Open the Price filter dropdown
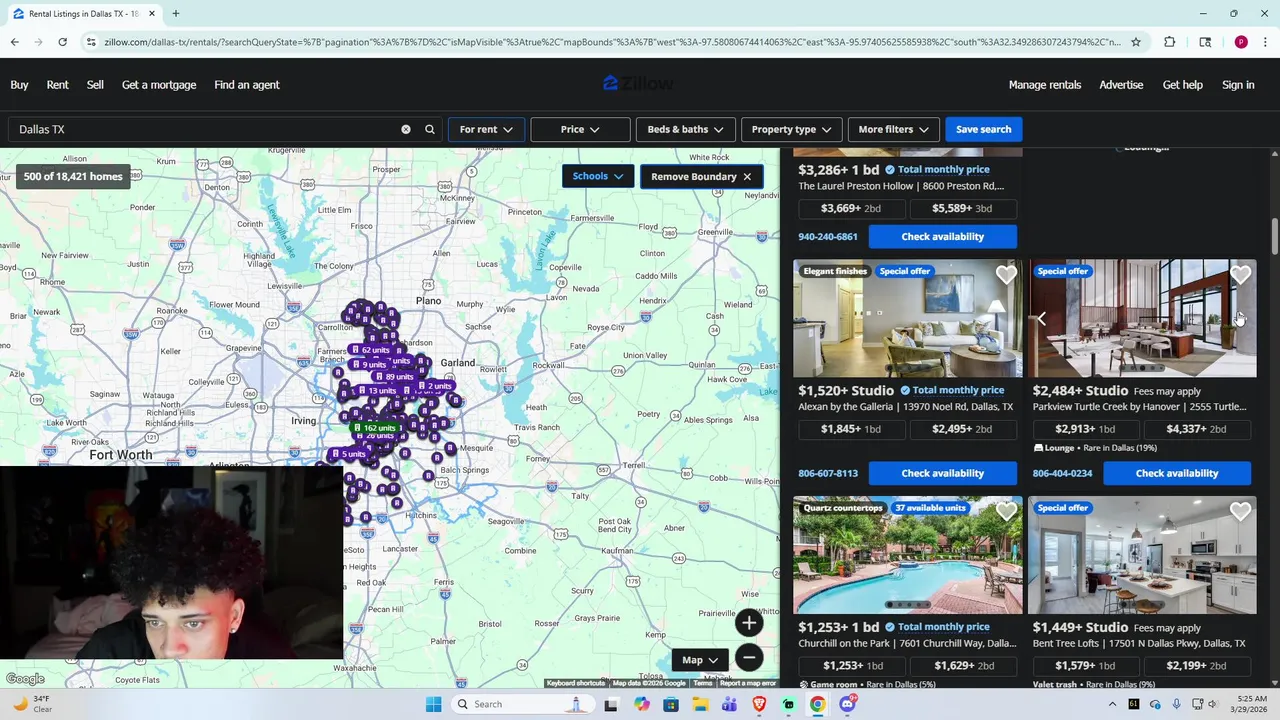This screenshot has width=1280, height=720. click(x=581, y=129)
